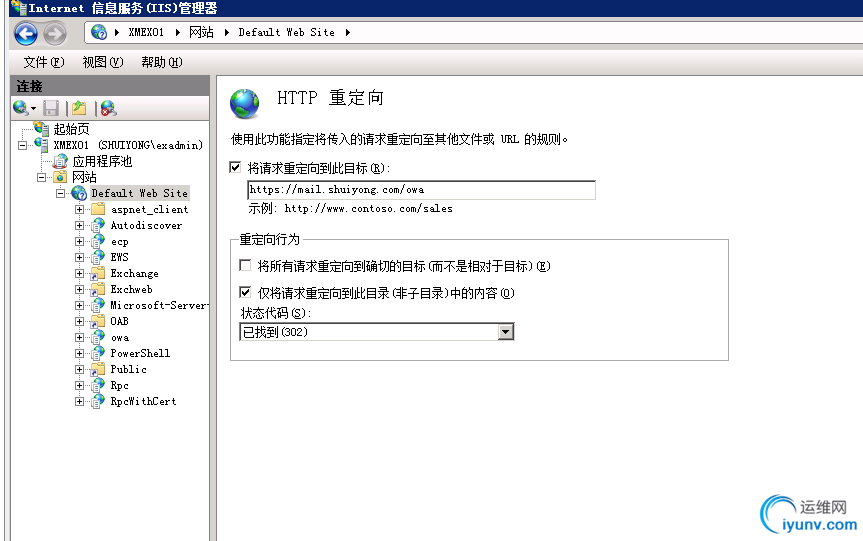Screen dimensions: 863x541
Task: Open the connect-to-server globe icon in Connections toolbar
Action: 21,108
